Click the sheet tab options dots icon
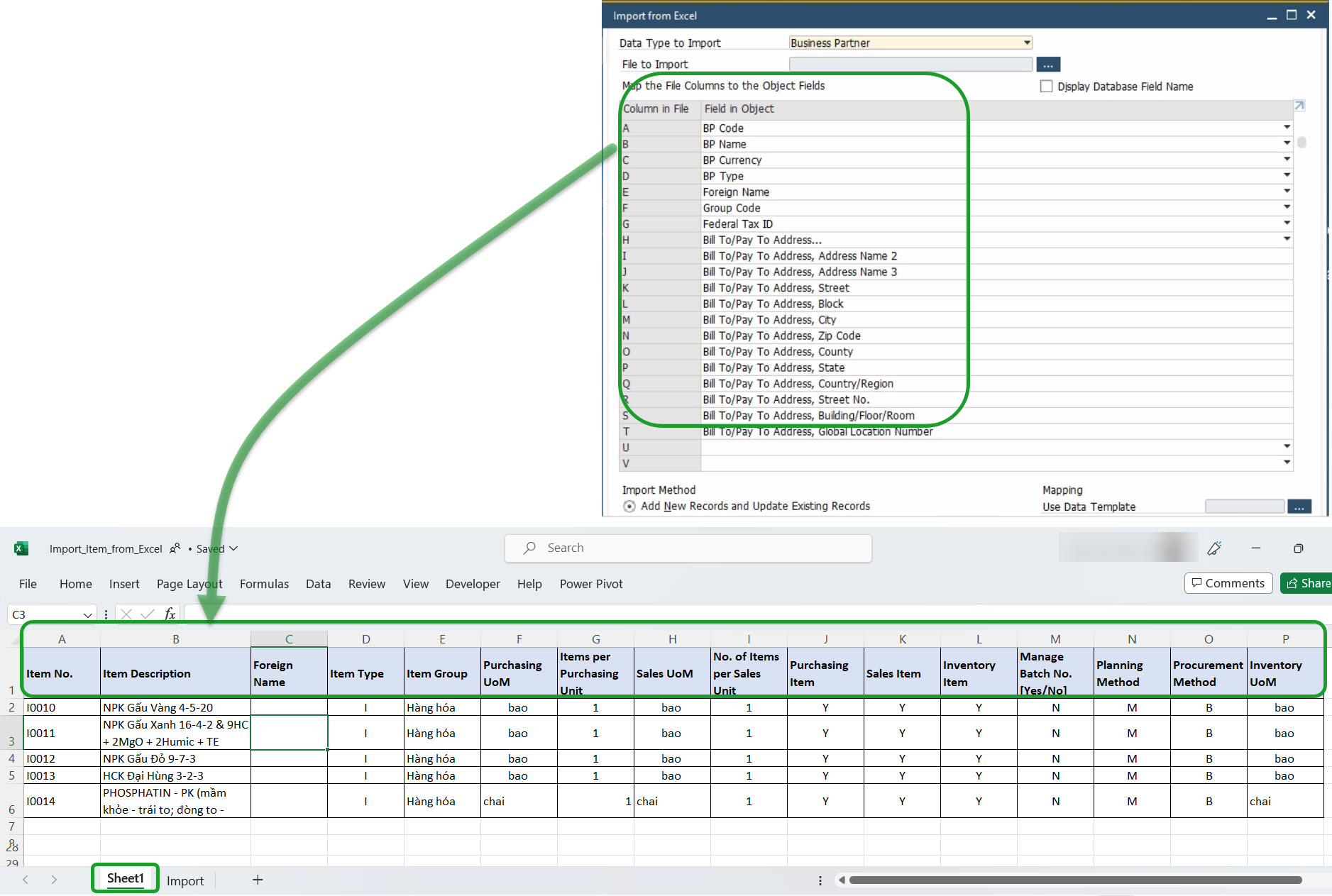Image resolution: width=1332 pixels, height=896 pixels. pos(820,880)
